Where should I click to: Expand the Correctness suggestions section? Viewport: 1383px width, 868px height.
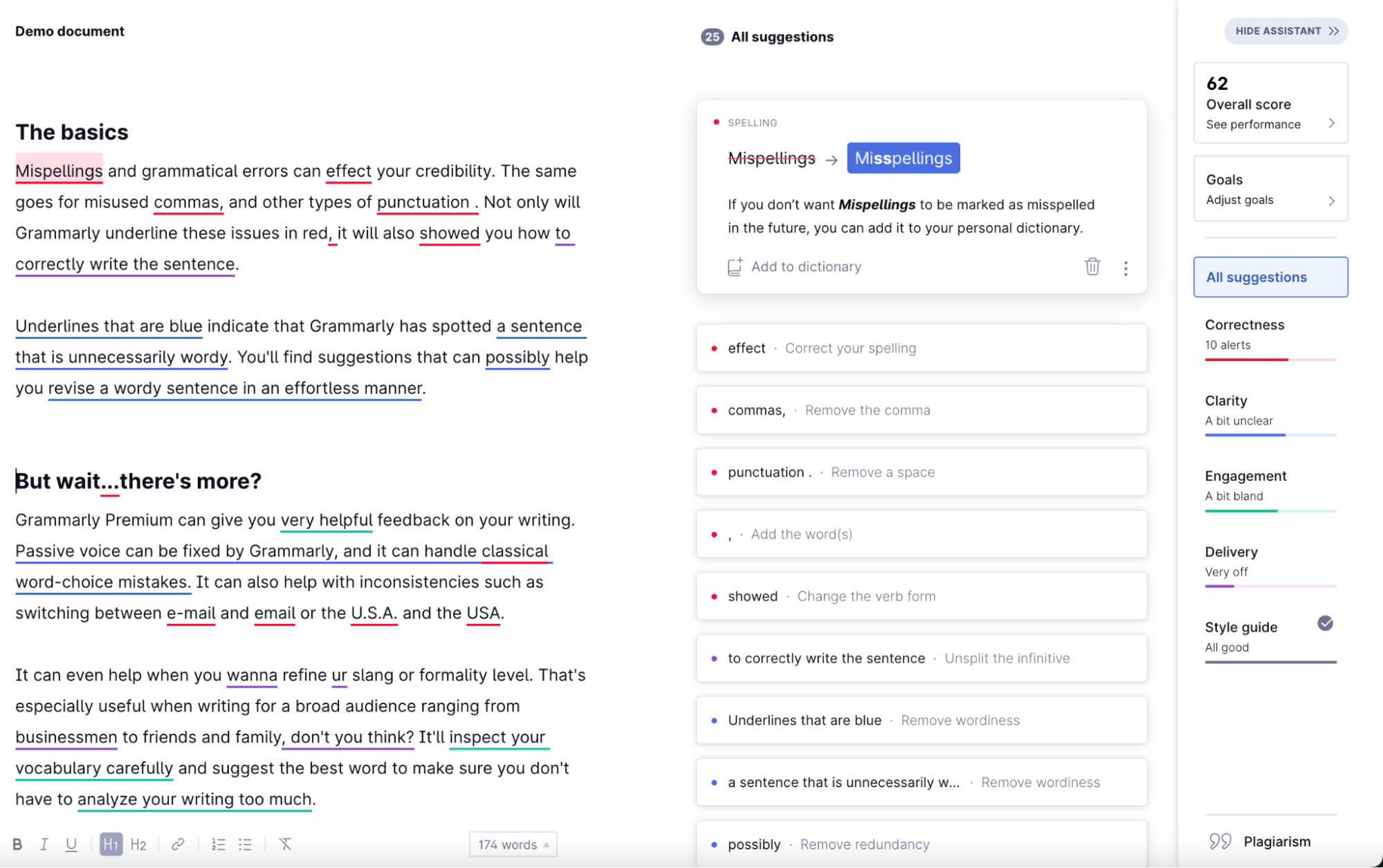click(1245, 324)
